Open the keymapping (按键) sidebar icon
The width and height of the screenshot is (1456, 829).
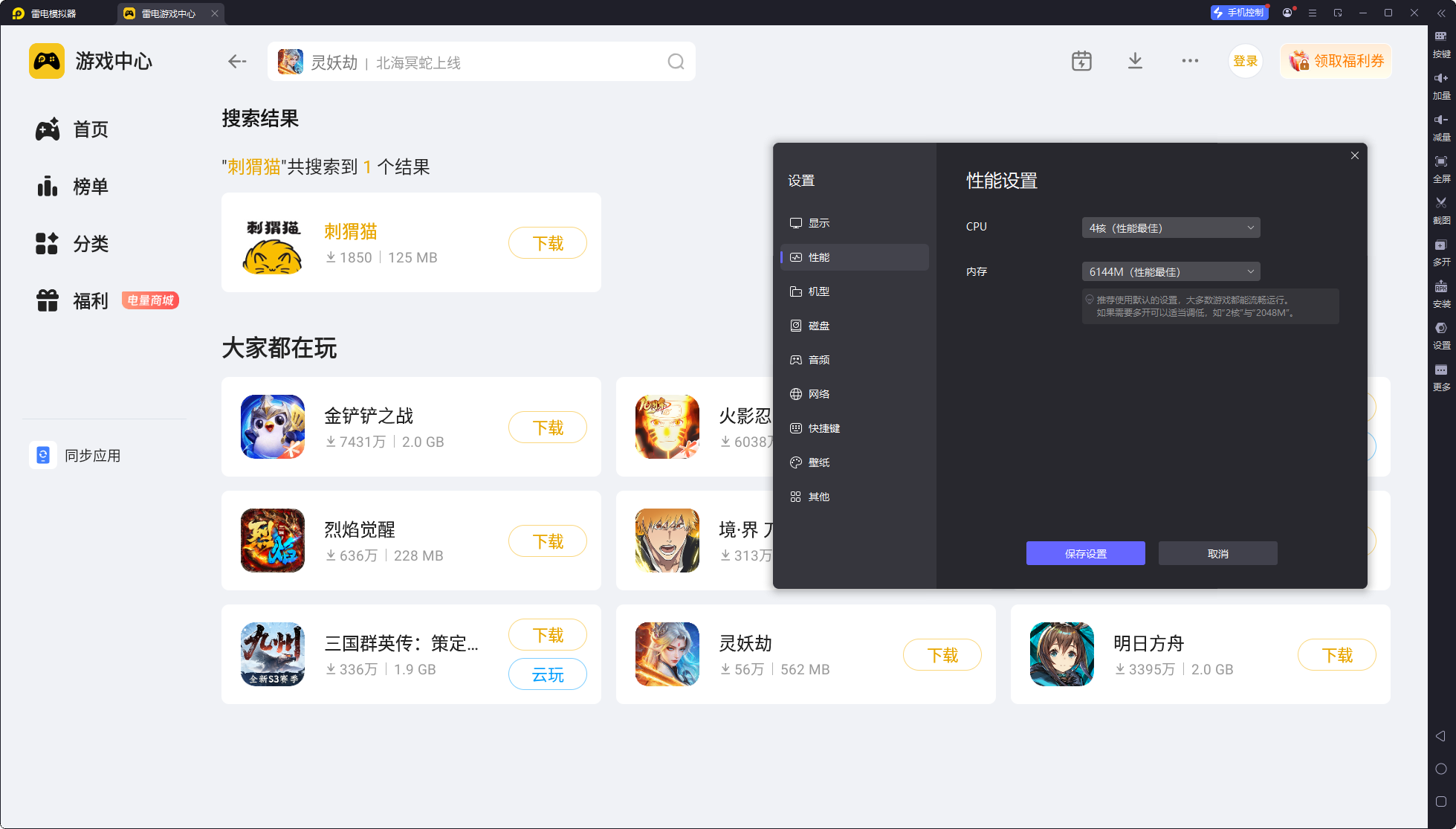[x=1440, y=37]
